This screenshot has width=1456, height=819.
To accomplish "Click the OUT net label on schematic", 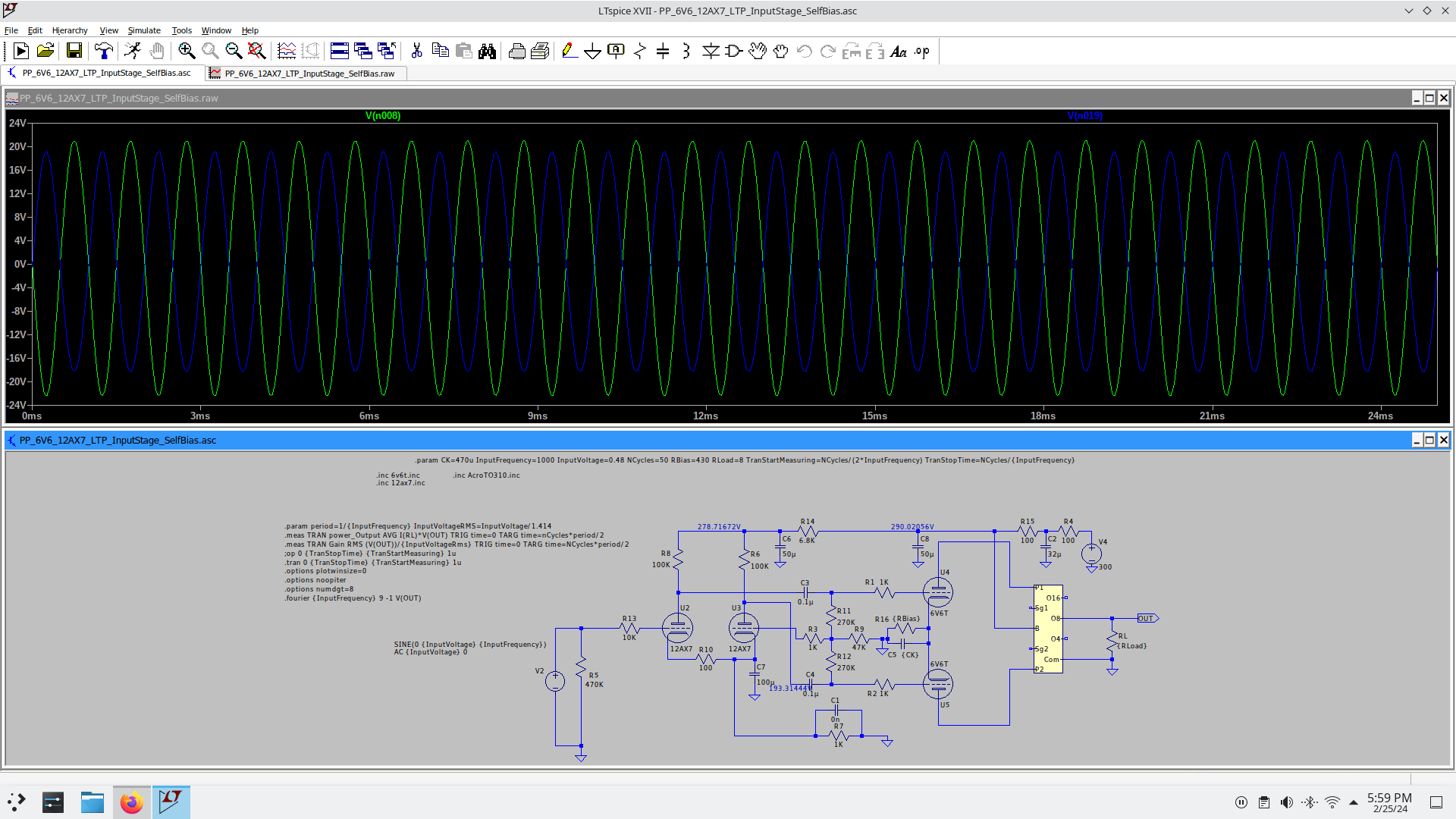I will point(1147,619).
